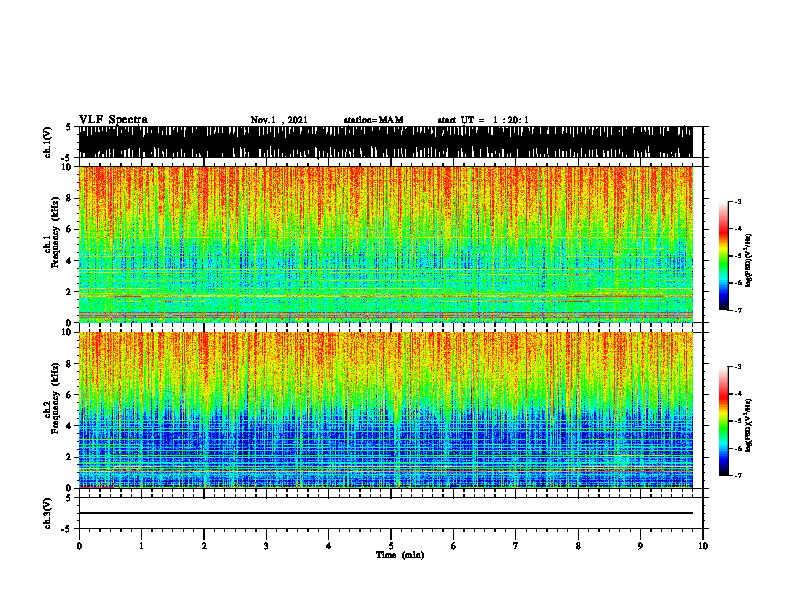Screen dimensions: 792x612
Task: Click the time axis tick label '1'
Action: pos(141,546)
